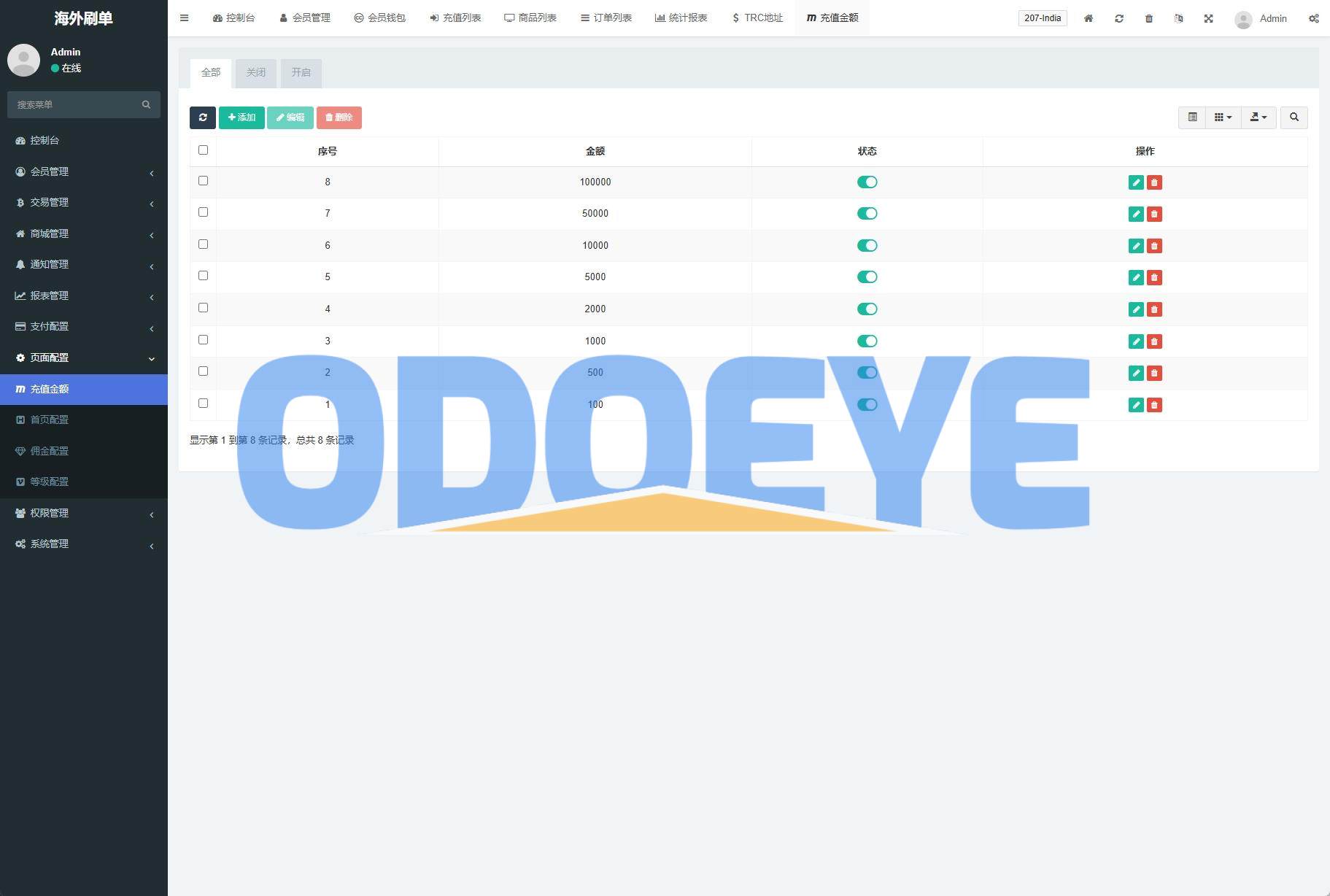The height and width of the screenshot is (896, 1330).
Task: Expand 通知管理 in the sidebar
Action: coord(84,264)
